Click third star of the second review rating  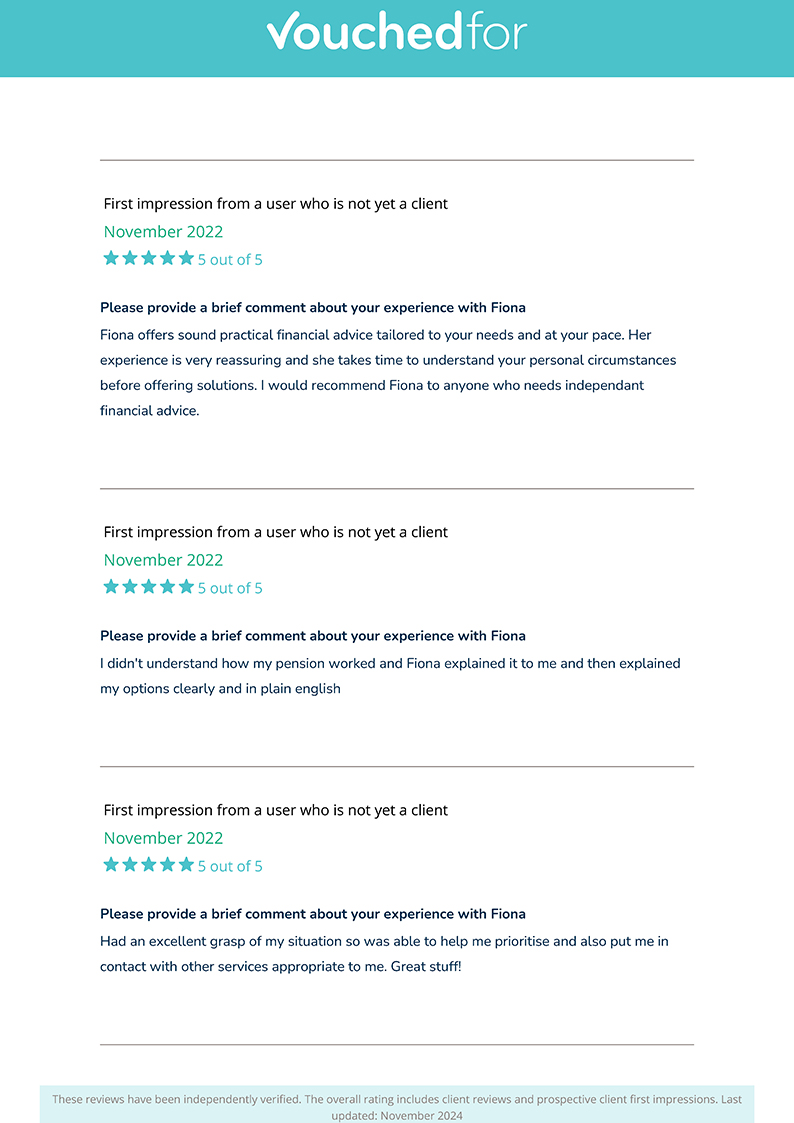pos(148,587)
